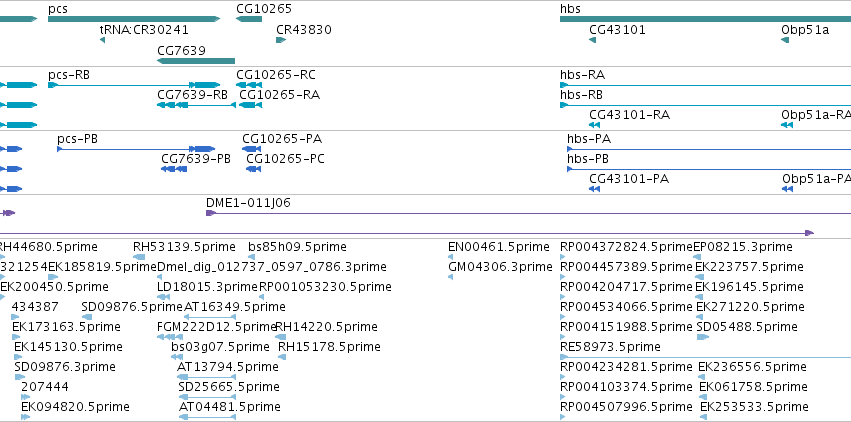Viewport: 851px width, 422px height.
Task: Open the pcs-RB transcript label
Action: pyautogui.click(x=69, y=74)
